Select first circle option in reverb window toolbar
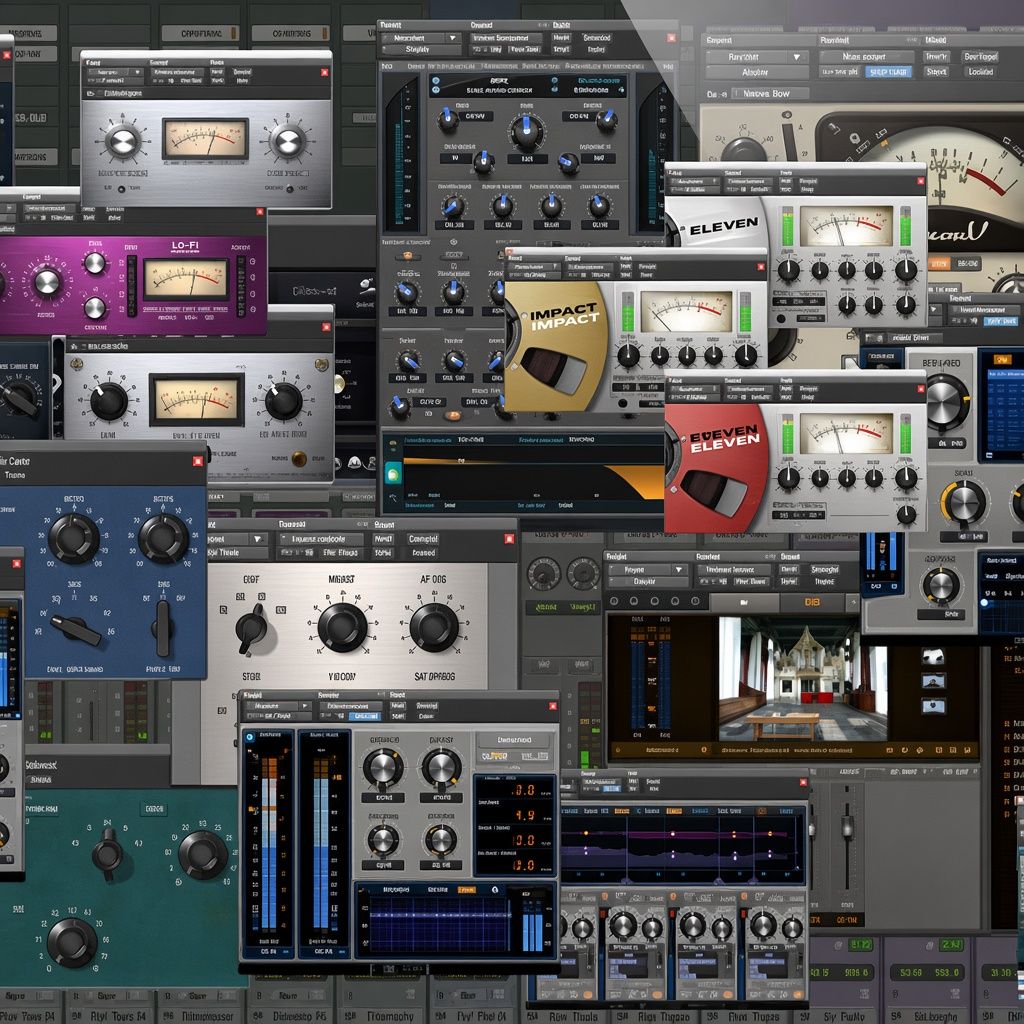1024x1024 pixels. click(613, 601)
